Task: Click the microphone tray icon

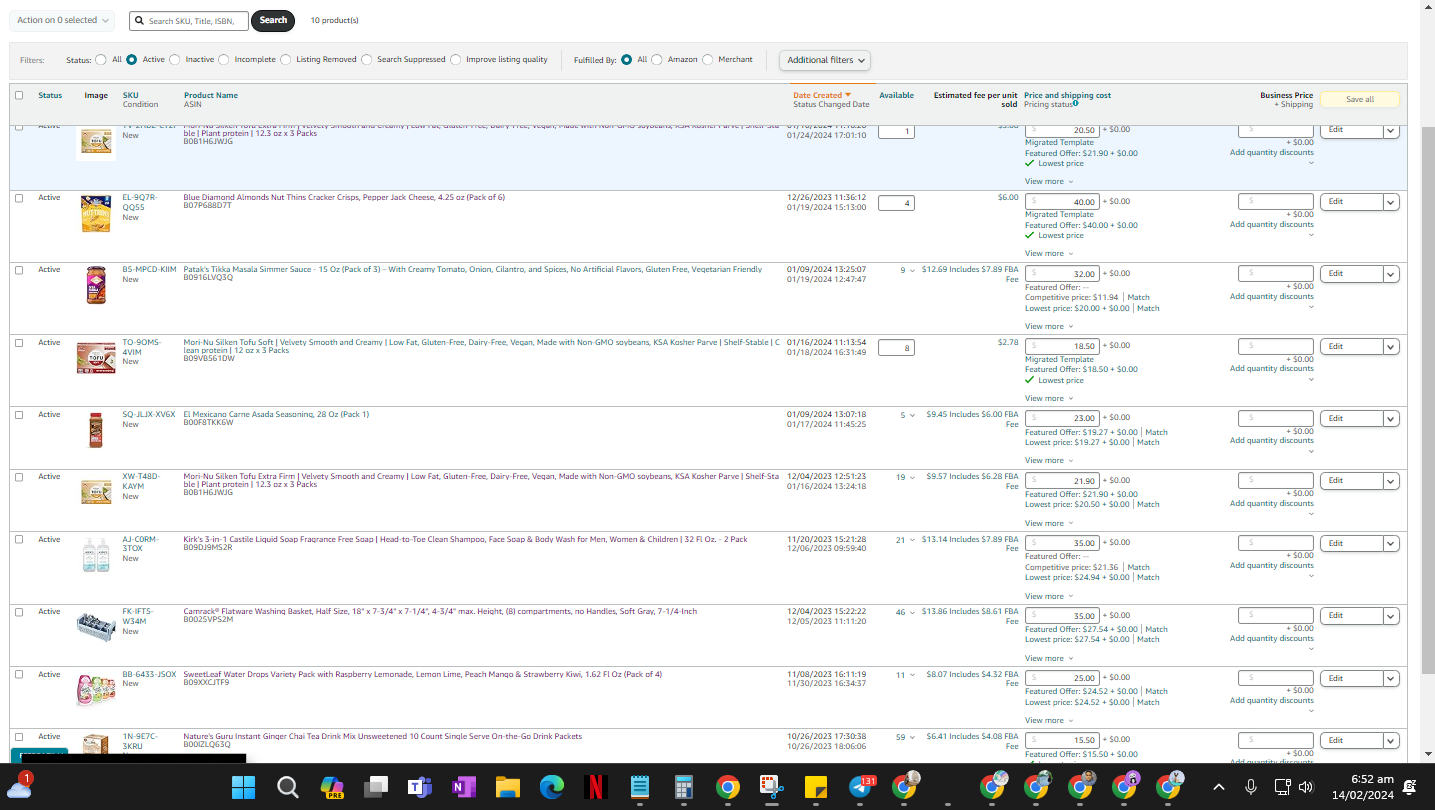Action: [1251, 787]
